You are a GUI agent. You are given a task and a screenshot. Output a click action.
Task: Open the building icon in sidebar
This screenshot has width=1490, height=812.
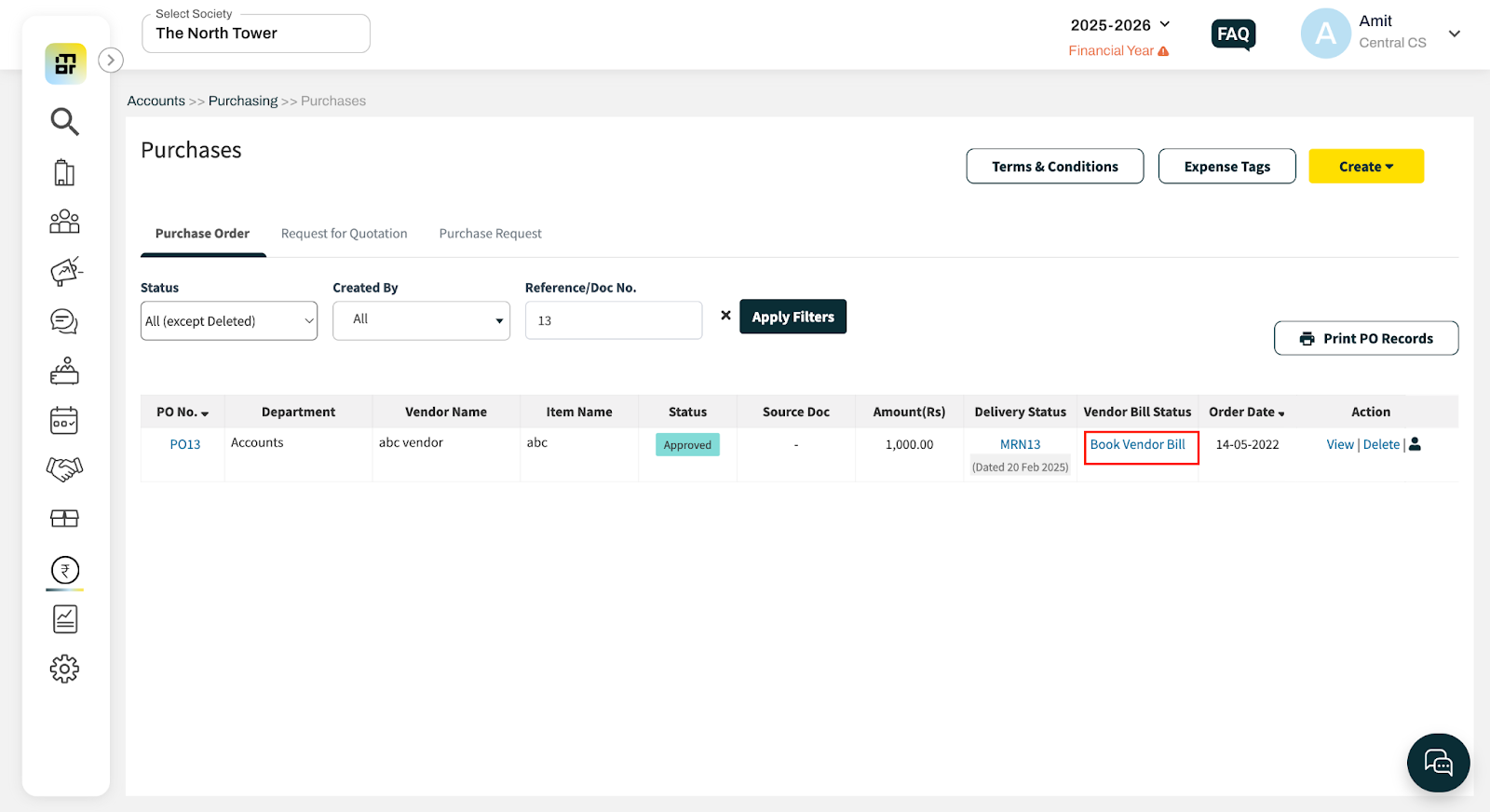(64, 172)
